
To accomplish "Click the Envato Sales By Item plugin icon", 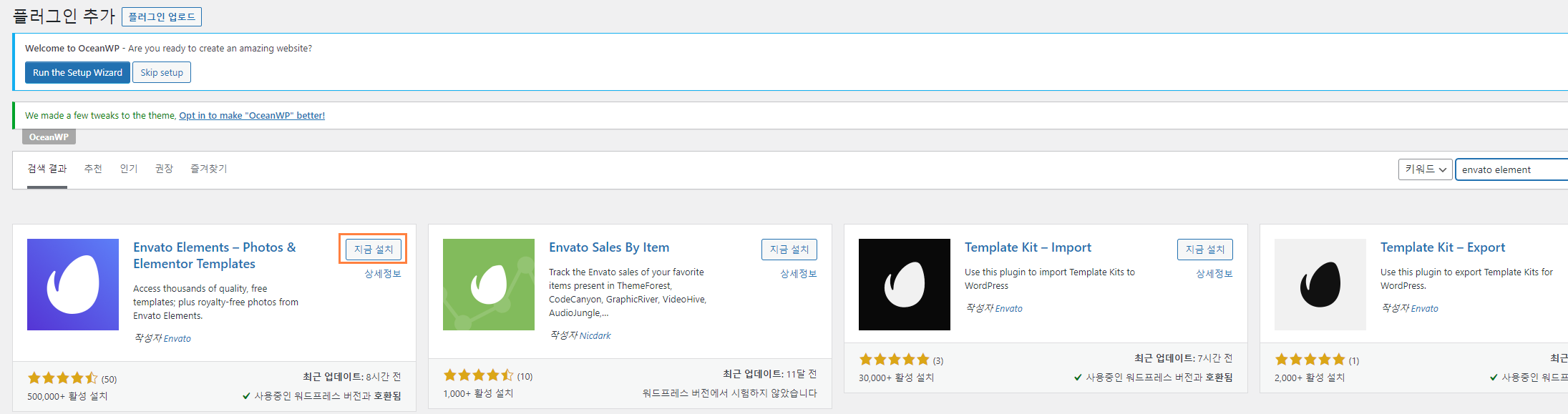I will click(x=489, y=285).
